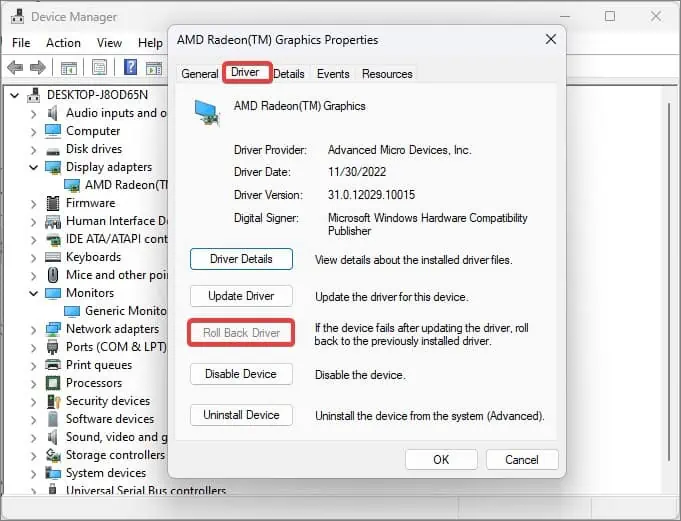This screenshot has width=681, height=521.
Task: Select the AMD Radeon display adapter icon
Action: pyautogui.click(x=72, y=185)
